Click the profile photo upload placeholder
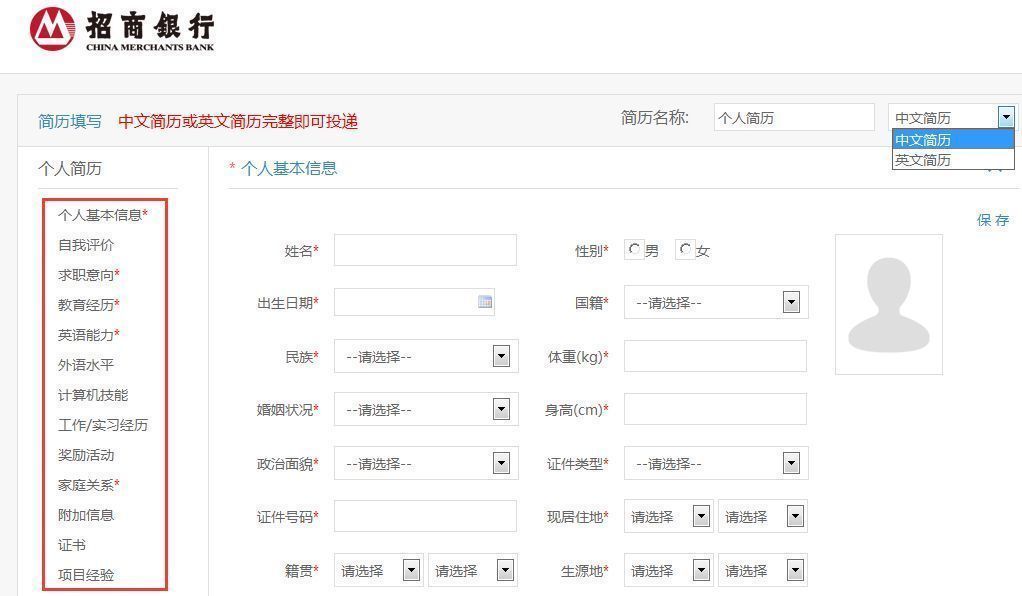 click(888, 303)
